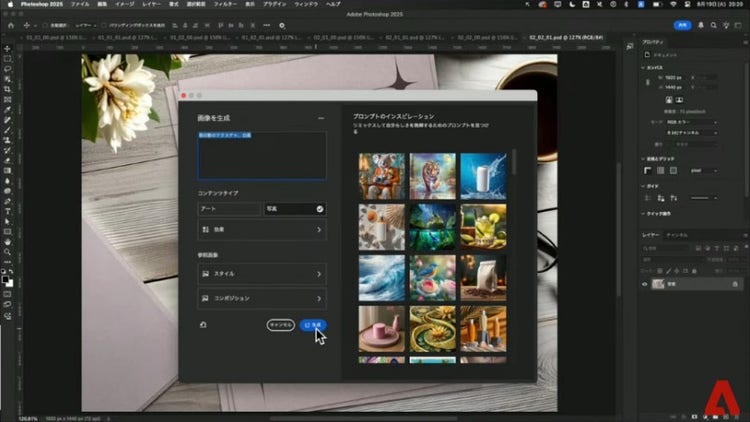
Task: Switch to the チャンネル panel tab
Action: [677, 234]
